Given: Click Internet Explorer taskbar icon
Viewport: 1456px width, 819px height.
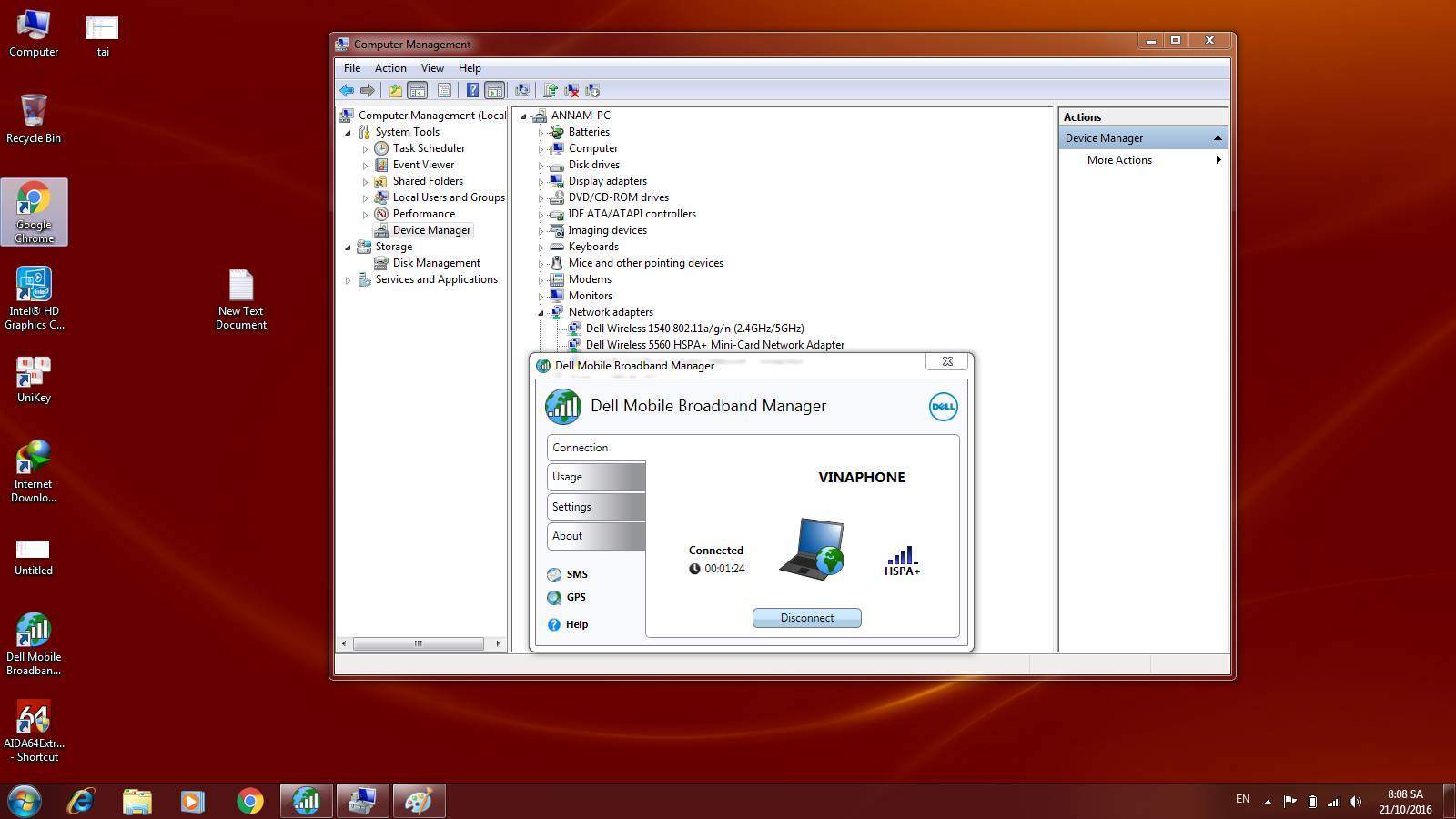Looking at the screenshot, I should (x=81, y=801).
